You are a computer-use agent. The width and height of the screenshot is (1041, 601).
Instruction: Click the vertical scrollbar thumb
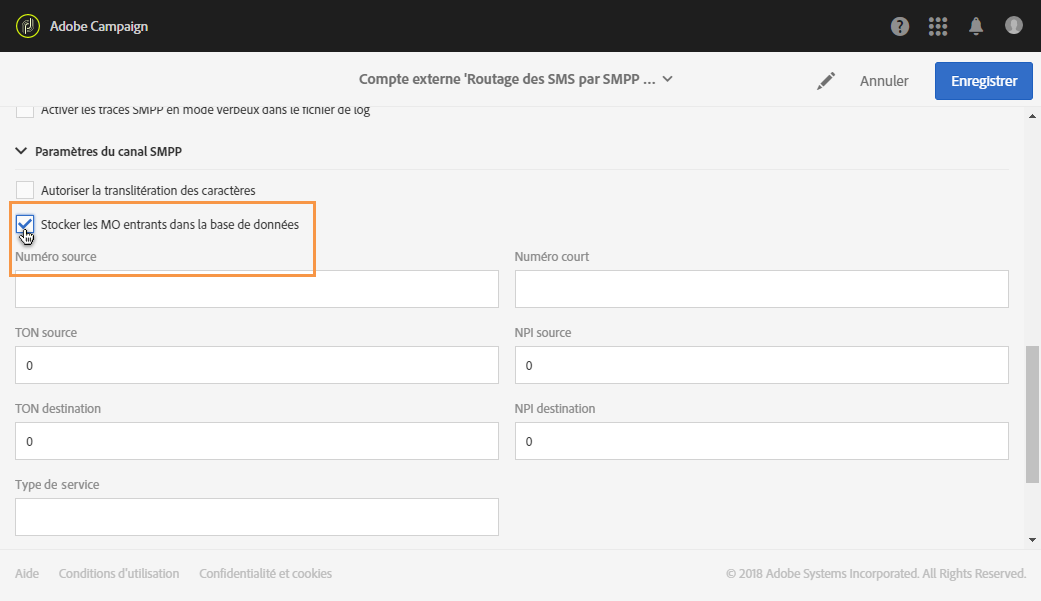1033,413
